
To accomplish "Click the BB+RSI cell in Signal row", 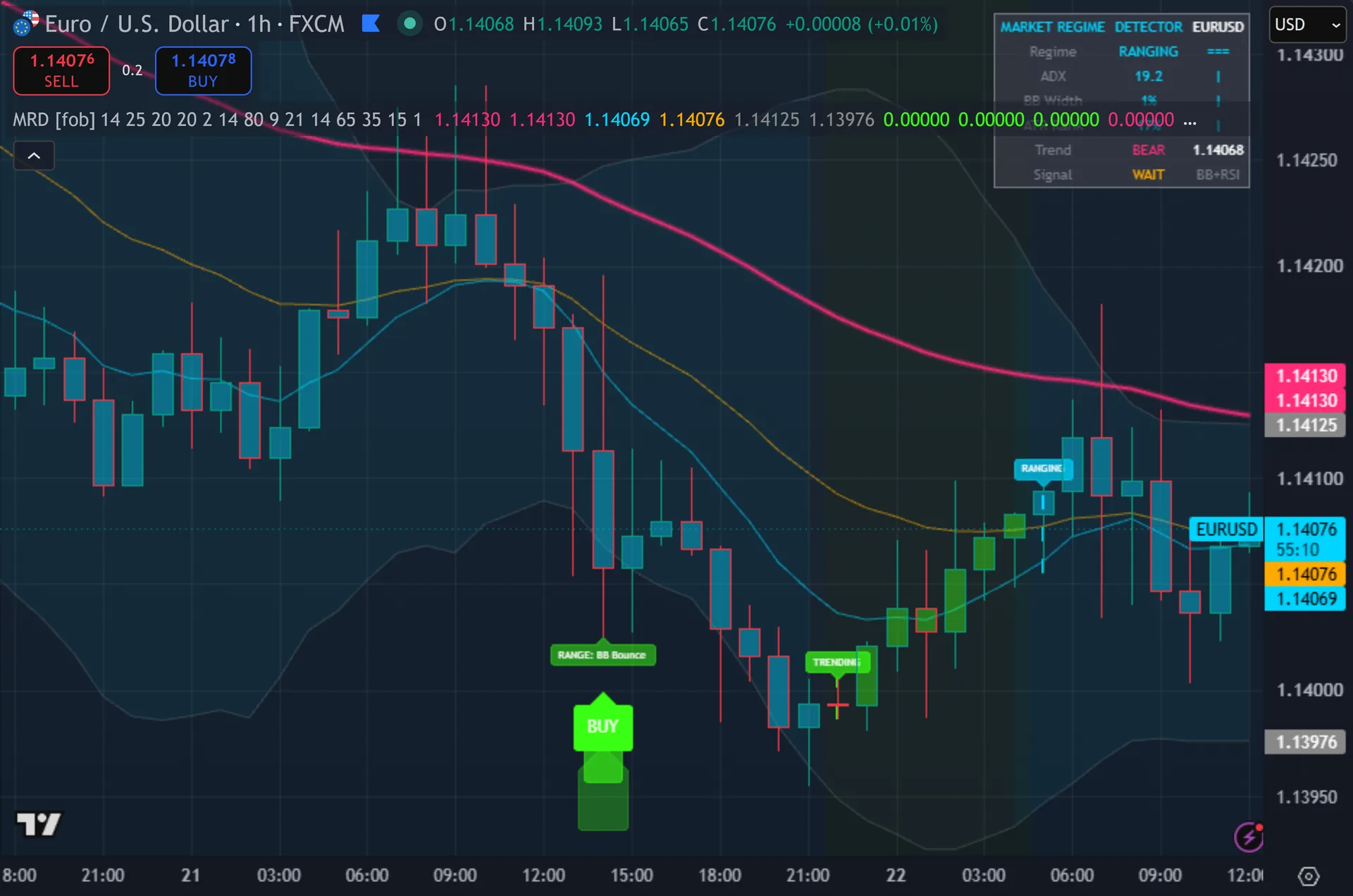I will 1218,175.
